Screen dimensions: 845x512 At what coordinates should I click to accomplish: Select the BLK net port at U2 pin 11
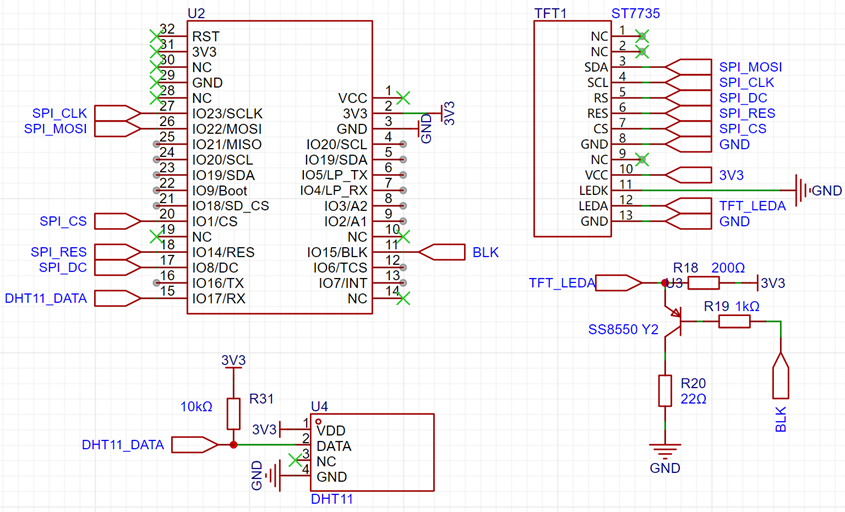[441, 252]
